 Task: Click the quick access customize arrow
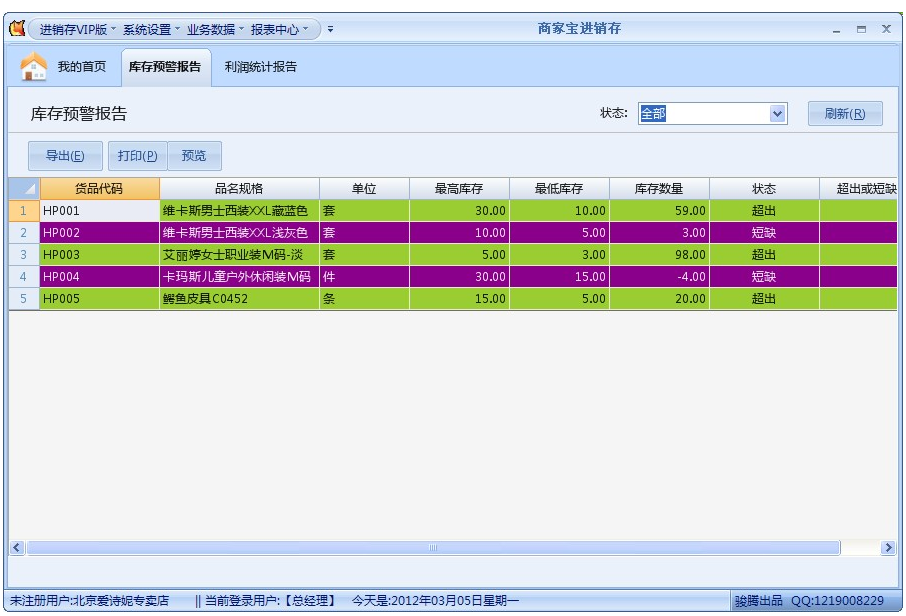pyautogui.click(x=331, y=30)
